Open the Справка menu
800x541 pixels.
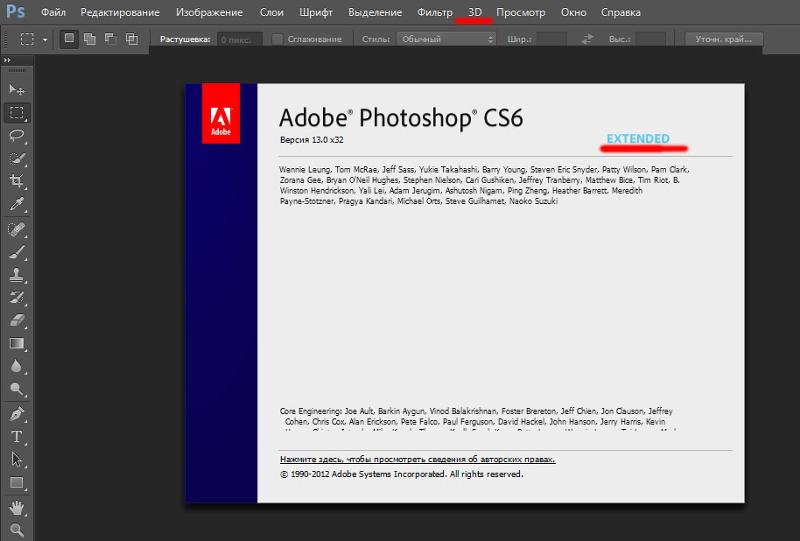[620, 12]
